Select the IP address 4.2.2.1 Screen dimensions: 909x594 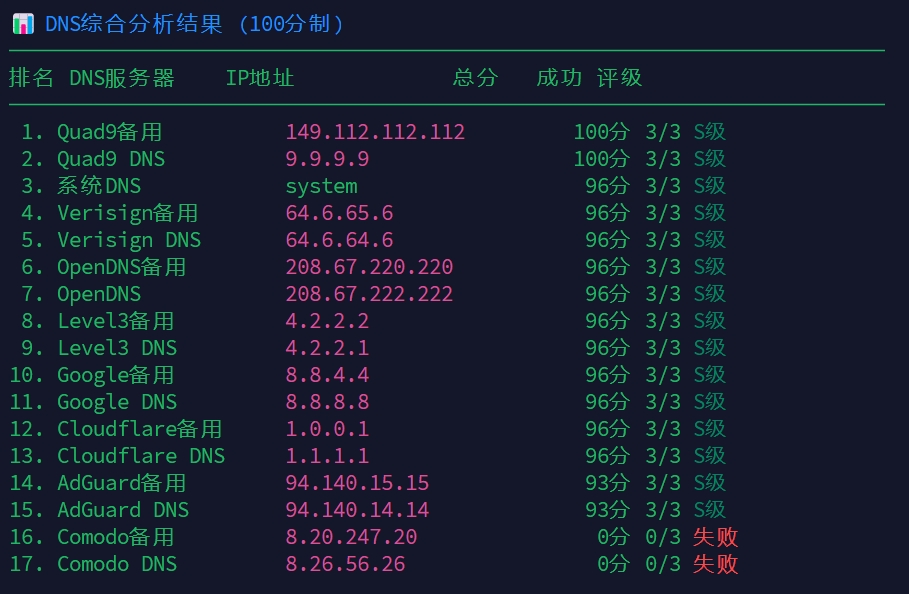tap(327, 348)
